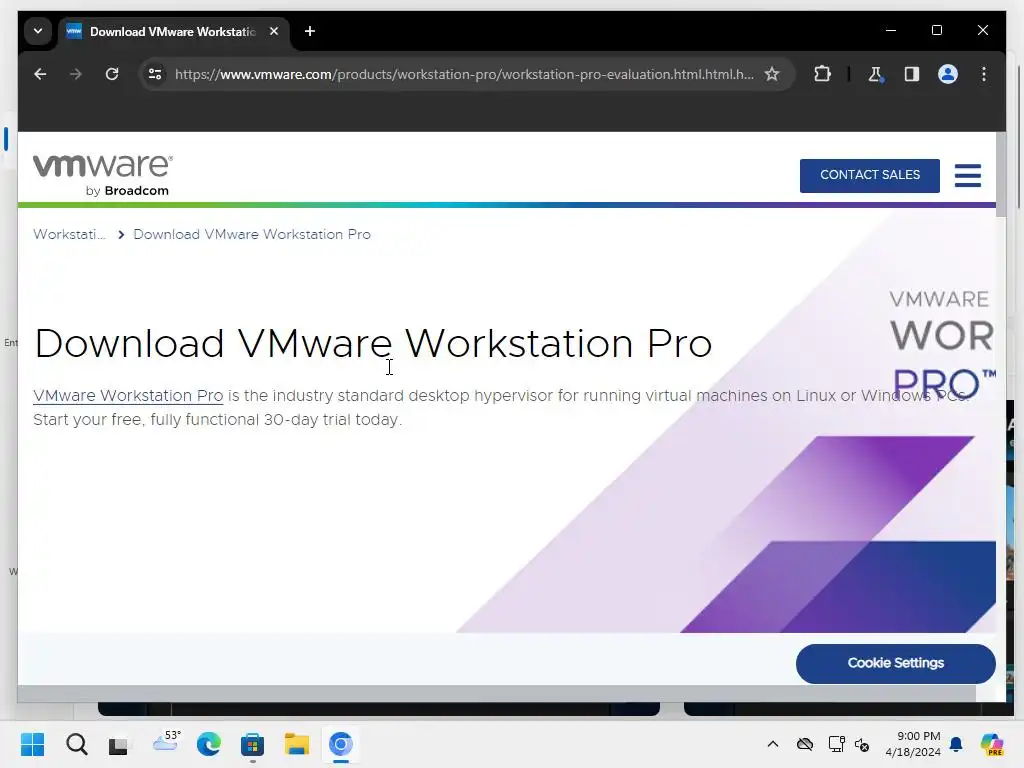Open Chrome Labs flask icon

875,74
